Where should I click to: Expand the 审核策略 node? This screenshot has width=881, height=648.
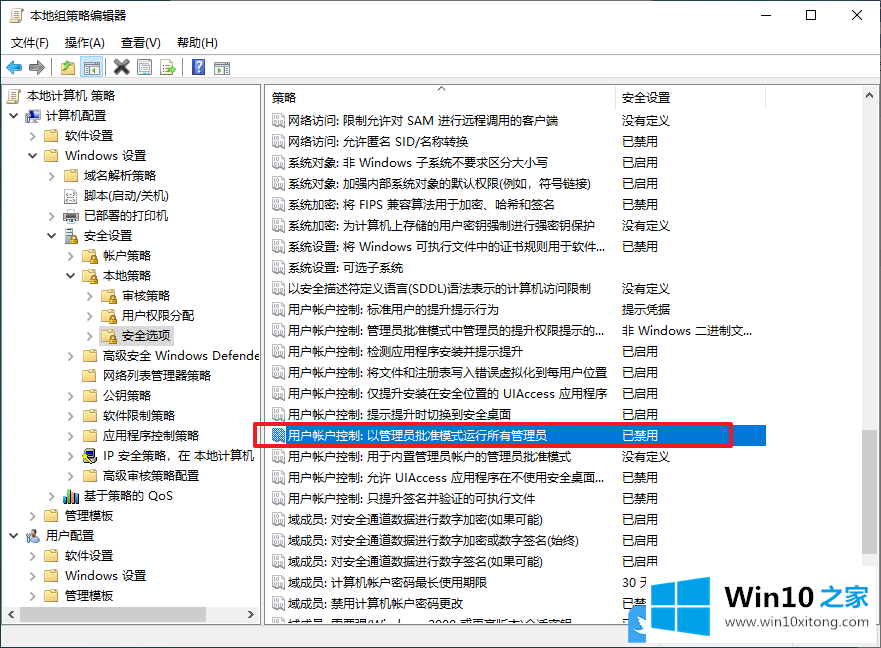click(90, 296)
